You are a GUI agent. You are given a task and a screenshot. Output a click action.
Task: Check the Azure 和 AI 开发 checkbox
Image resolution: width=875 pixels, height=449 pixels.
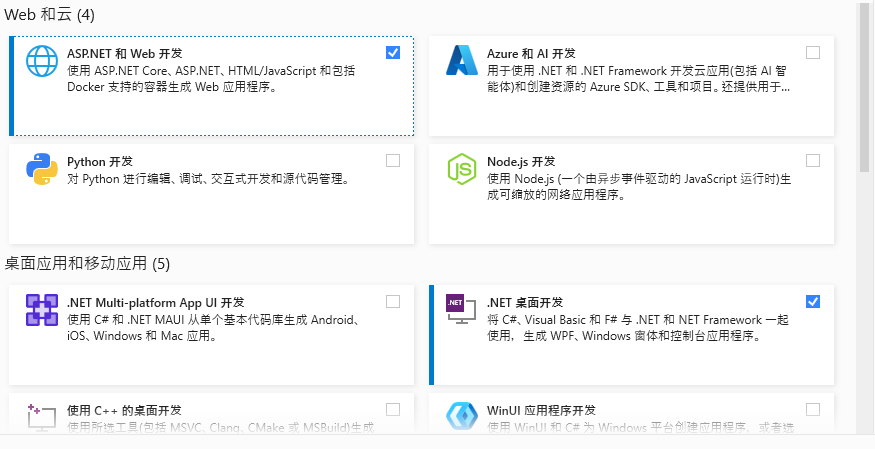[x=813, y=52]
